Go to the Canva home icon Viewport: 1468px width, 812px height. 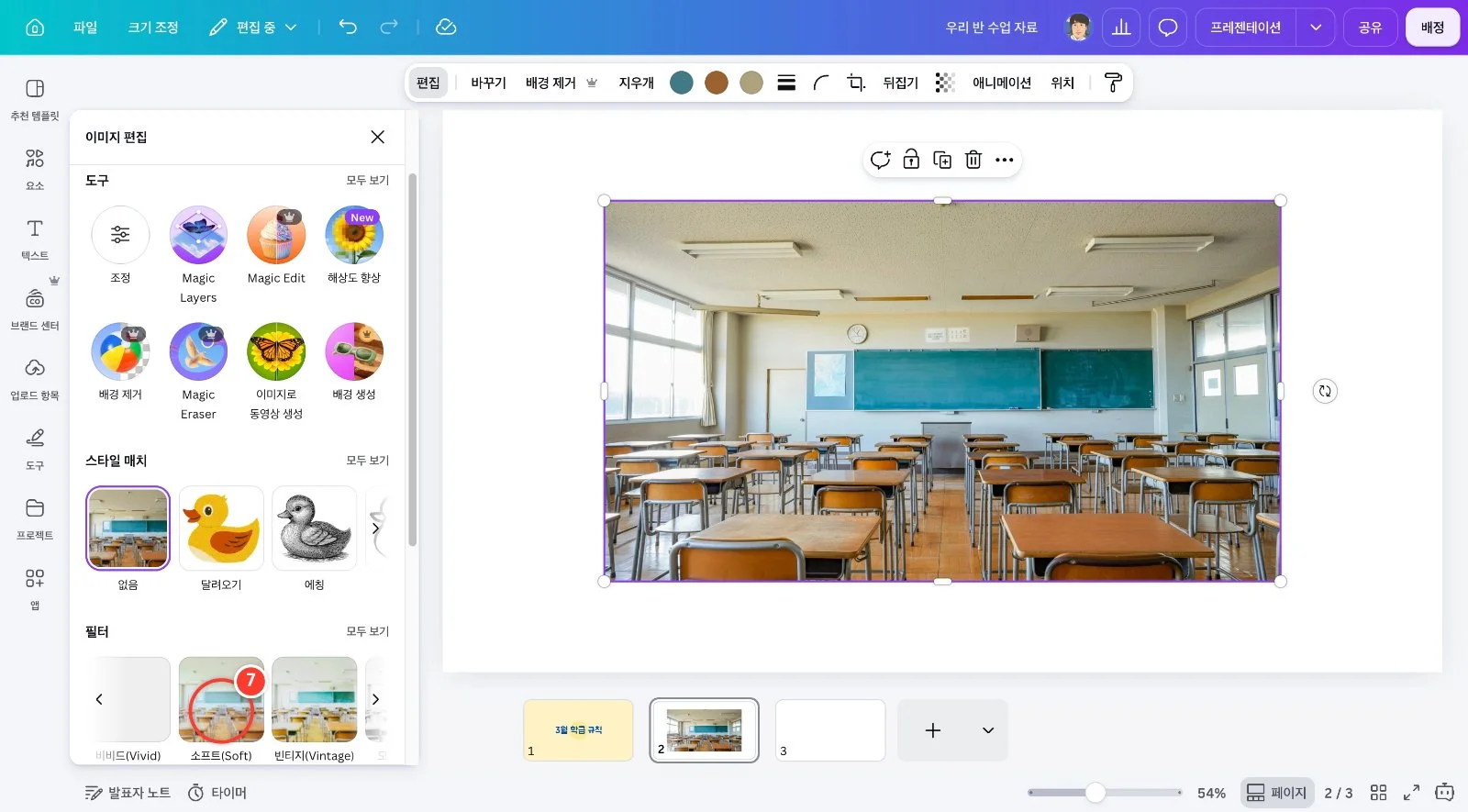[35, 28]
